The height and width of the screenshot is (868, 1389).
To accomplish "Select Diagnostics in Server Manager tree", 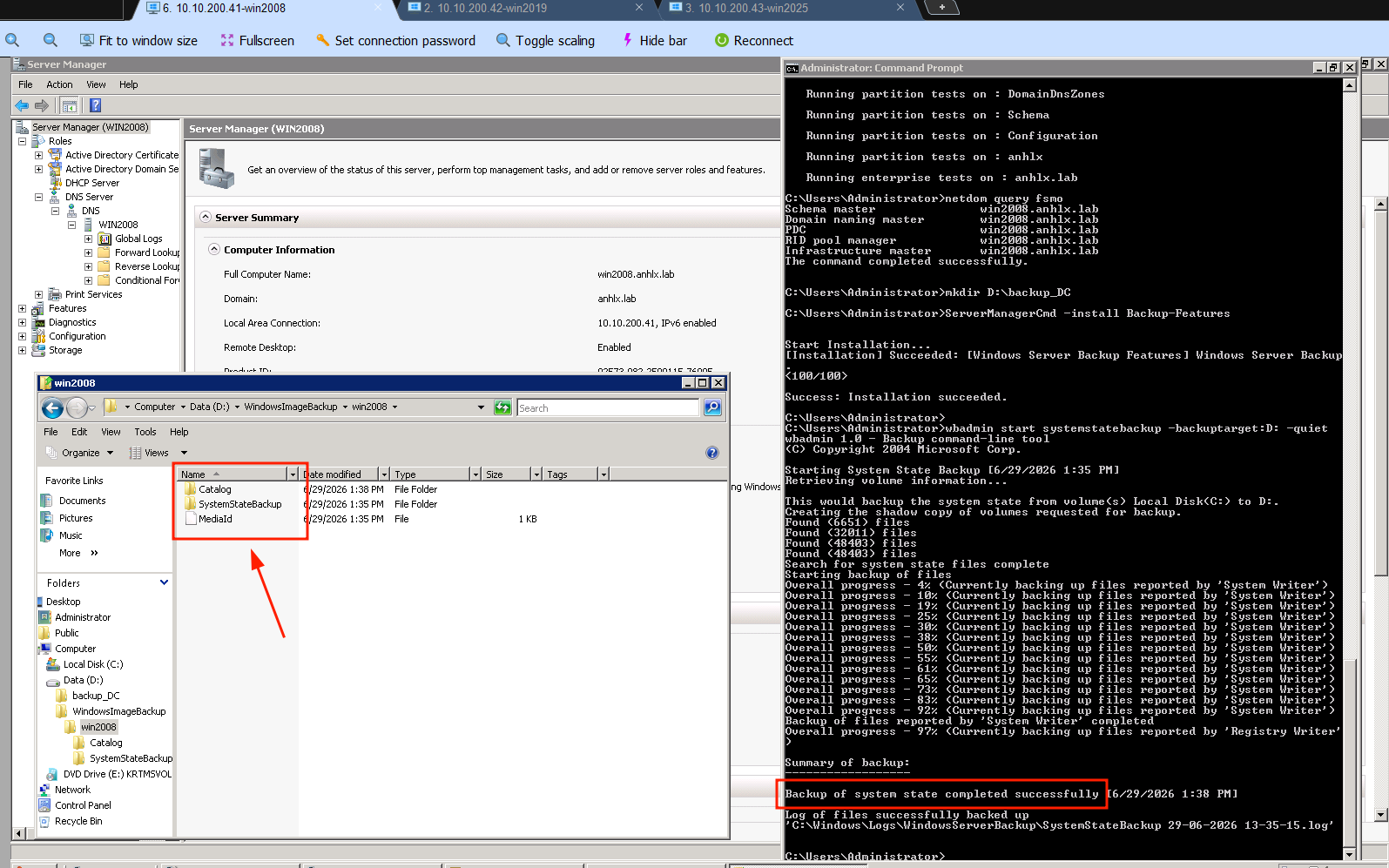I will pyautogui.click(x=72, y=322).
